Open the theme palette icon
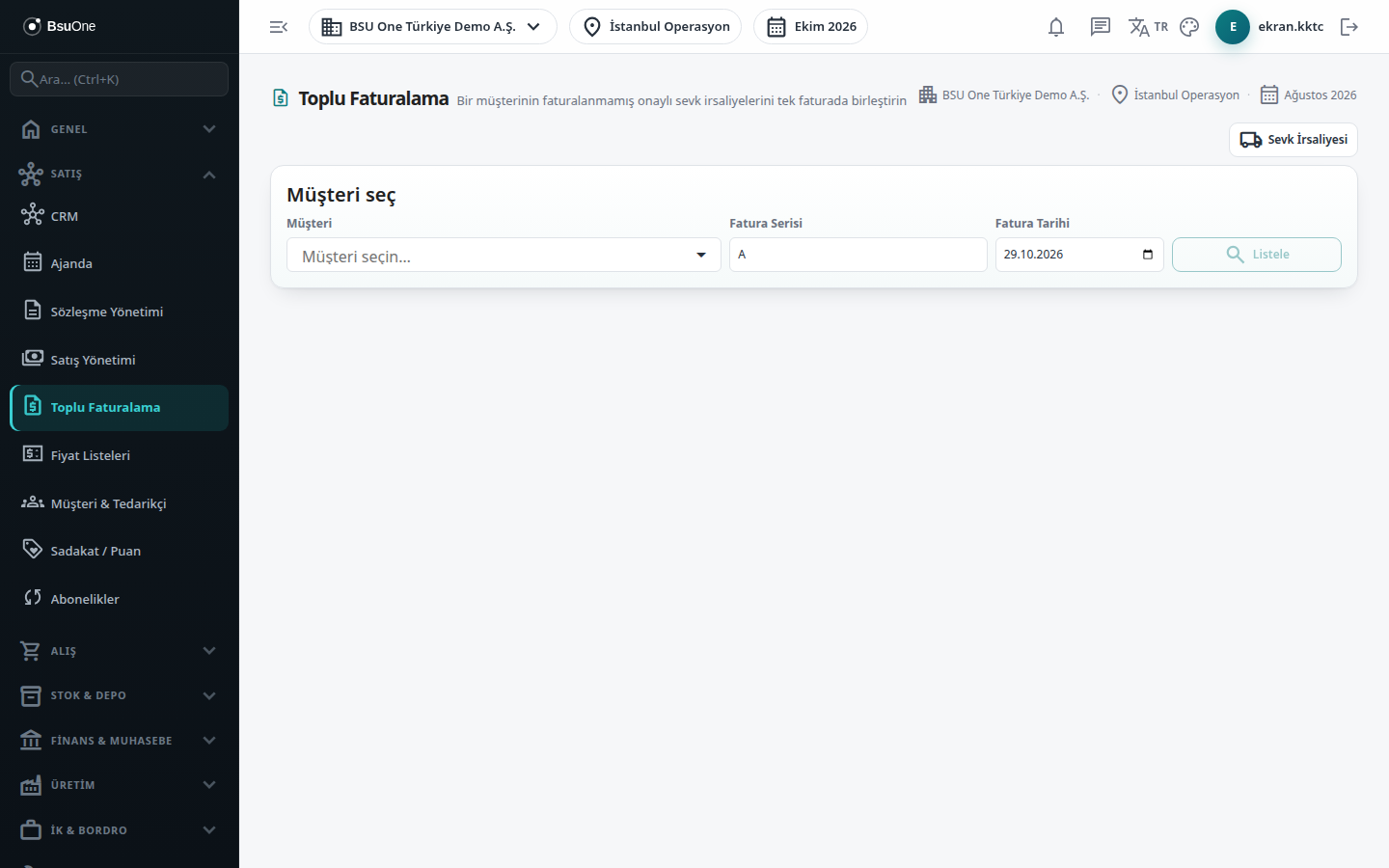The height and width of the screenshot is (868, 1389). pyautogui.click(x=1189, y=27)
